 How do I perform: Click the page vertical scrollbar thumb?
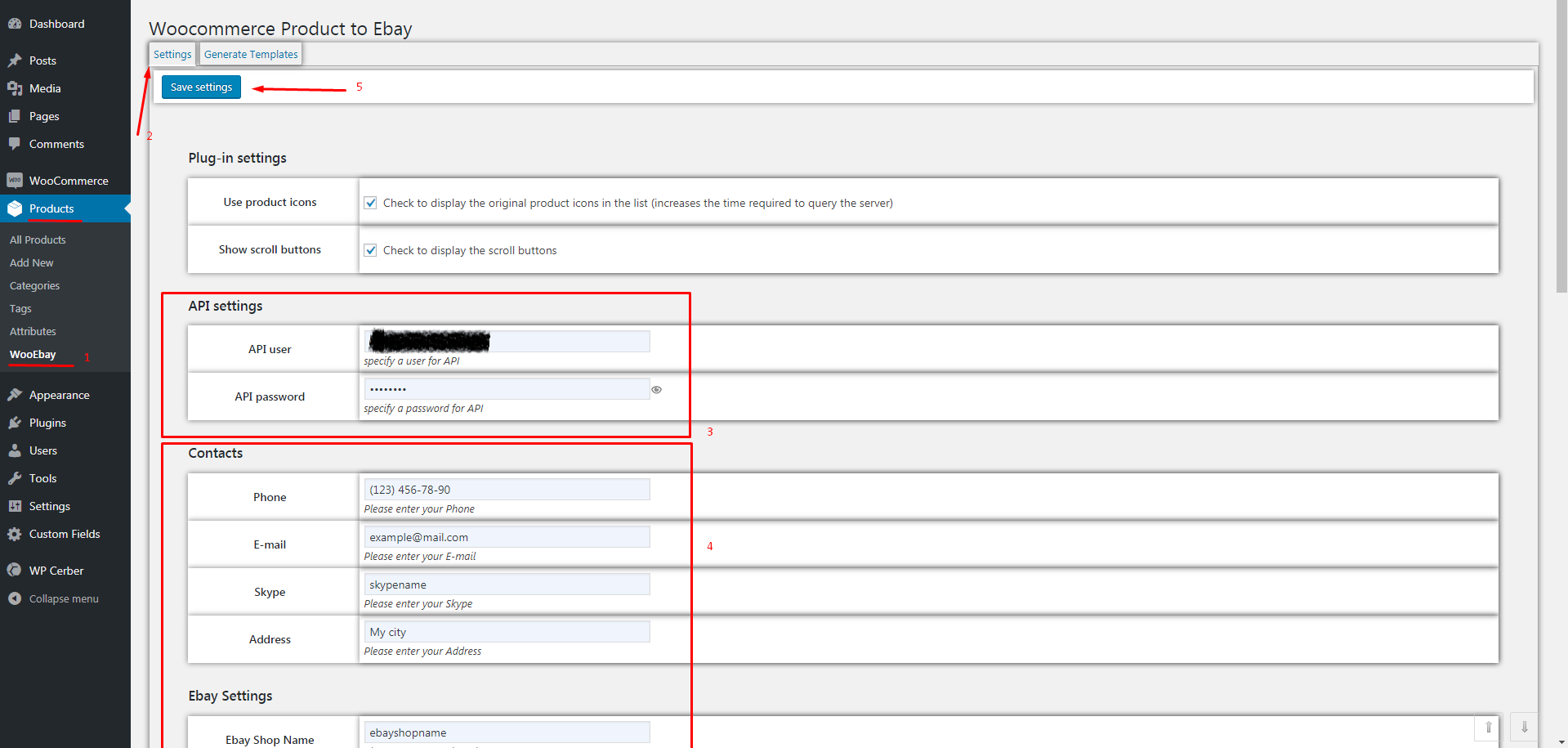[1561, 146]
